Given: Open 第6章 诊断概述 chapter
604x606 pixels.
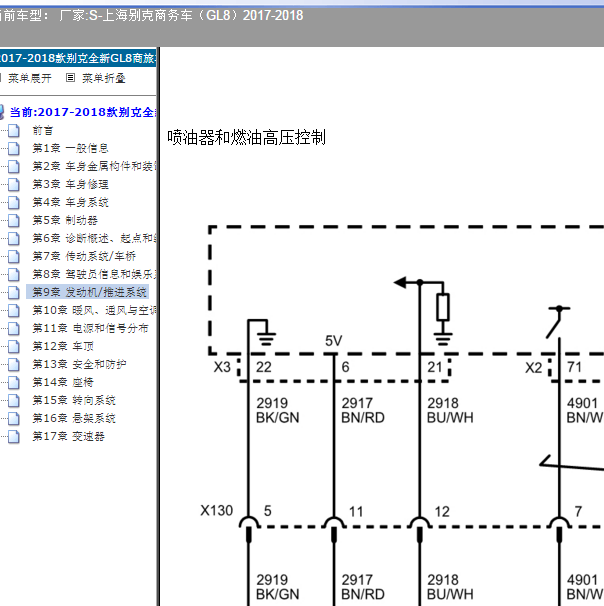Looking at the screenshot, I should pyautogui.click(x=94, y=238).
